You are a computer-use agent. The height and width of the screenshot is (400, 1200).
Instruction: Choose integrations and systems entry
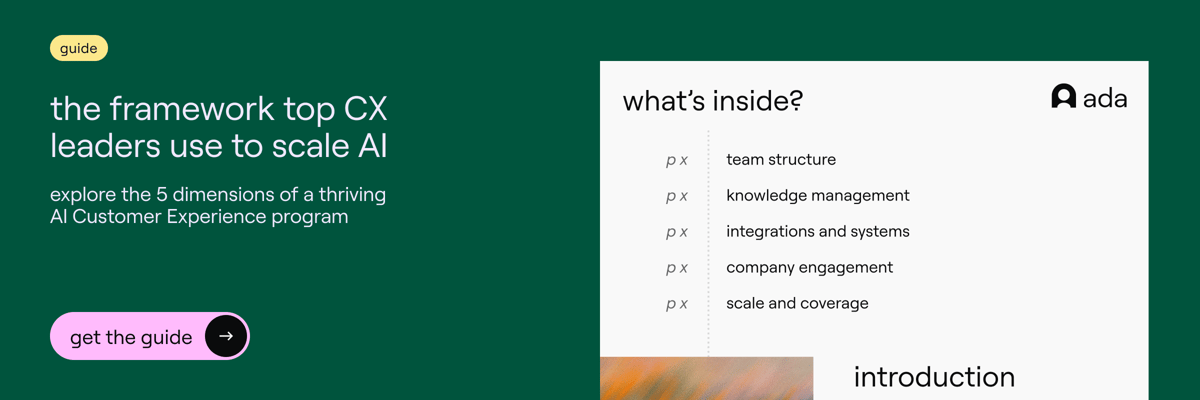pyautogui.click(x=817, y=231)
